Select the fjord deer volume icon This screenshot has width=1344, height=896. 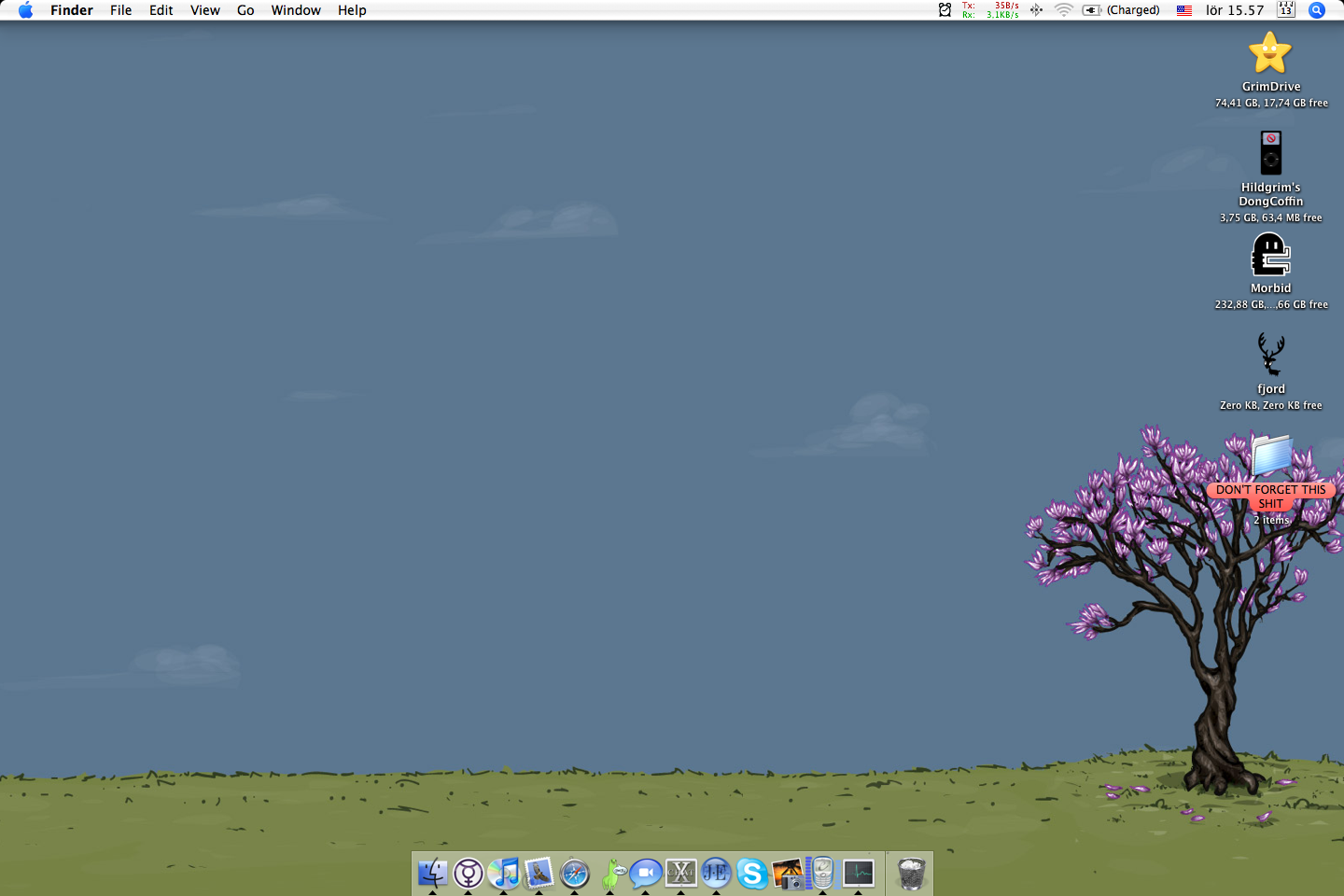point(1270,355)
